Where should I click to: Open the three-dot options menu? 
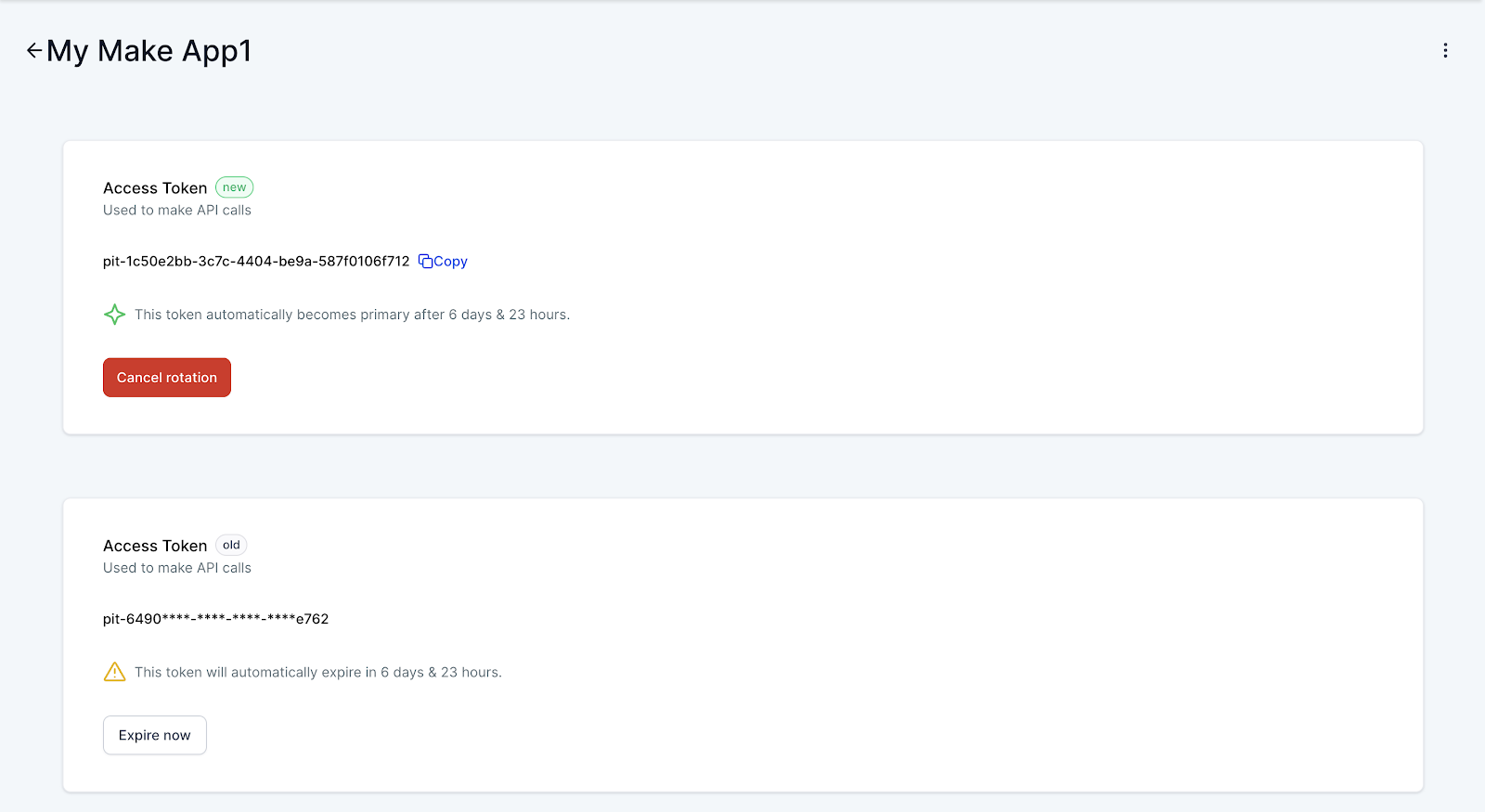click(1445, 50)
